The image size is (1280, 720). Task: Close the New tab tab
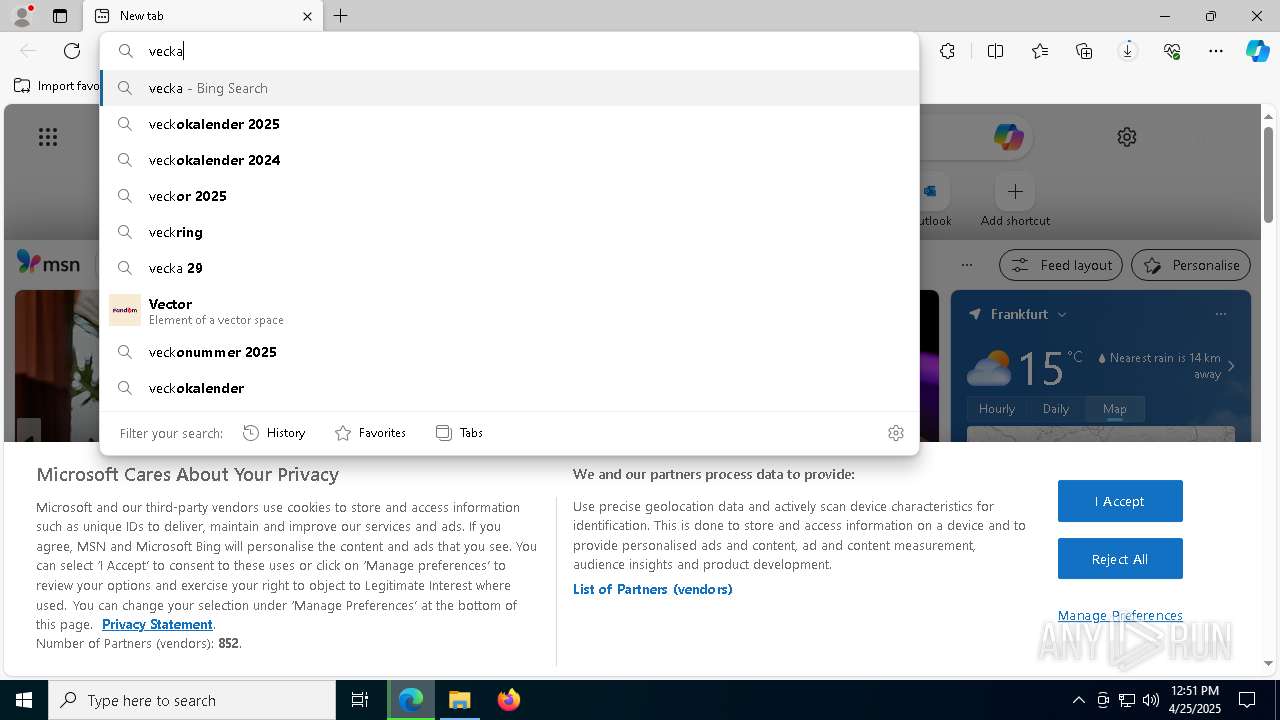[307, 16]
